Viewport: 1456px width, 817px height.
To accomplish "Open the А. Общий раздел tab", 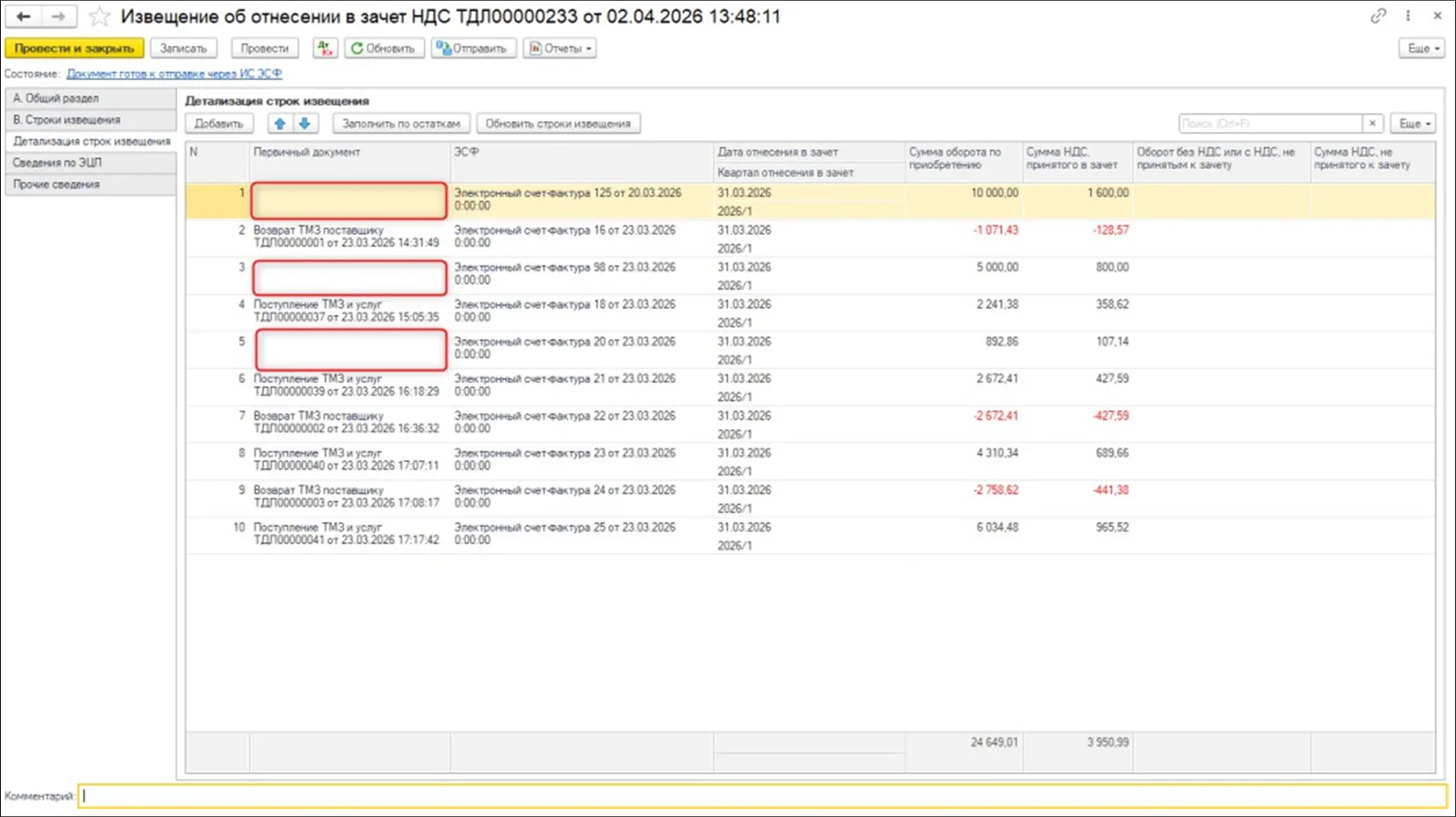I will tap(90, 98).
